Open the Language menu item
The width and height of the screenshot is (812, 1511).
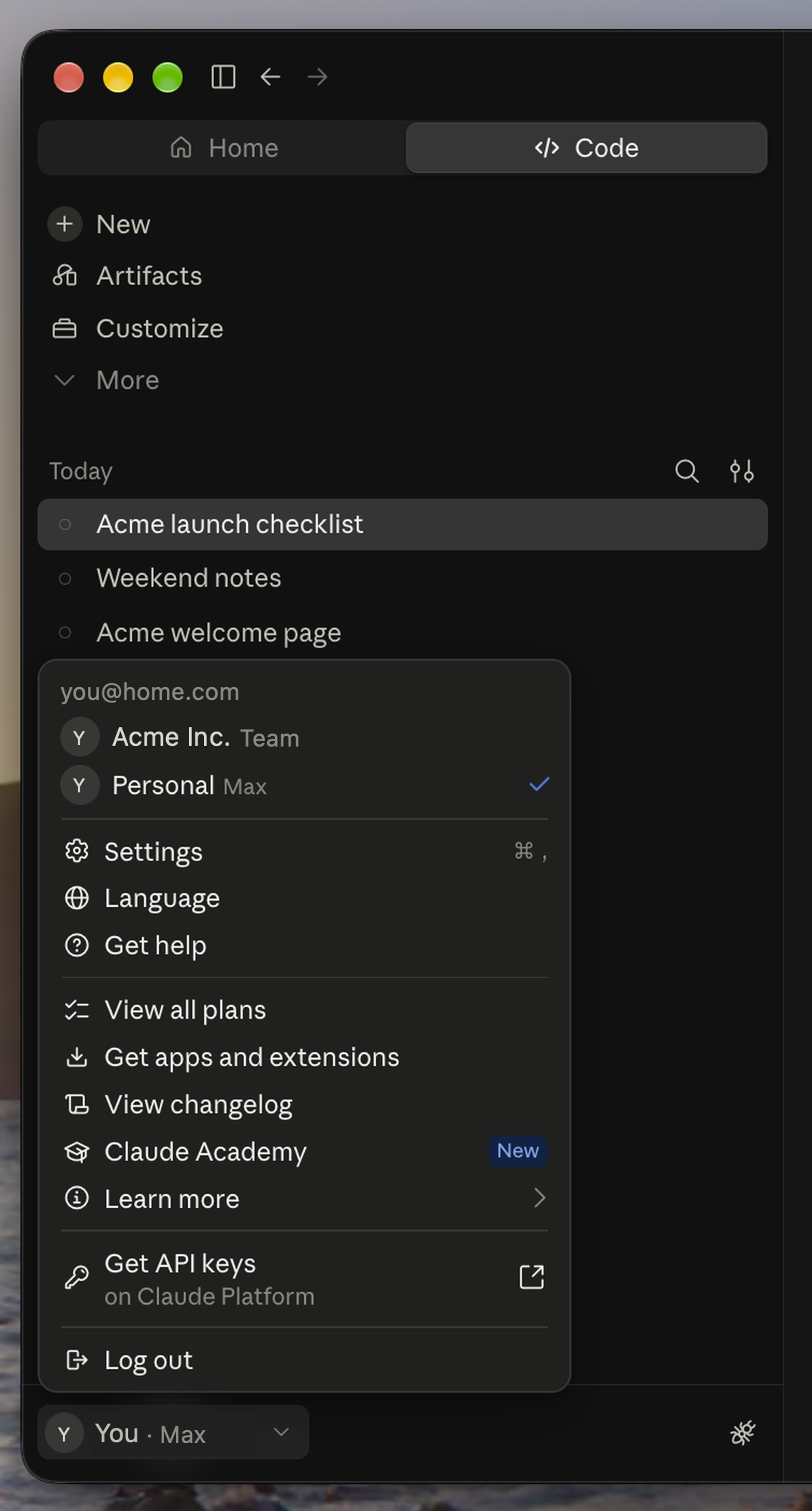[x=304, y=898]
